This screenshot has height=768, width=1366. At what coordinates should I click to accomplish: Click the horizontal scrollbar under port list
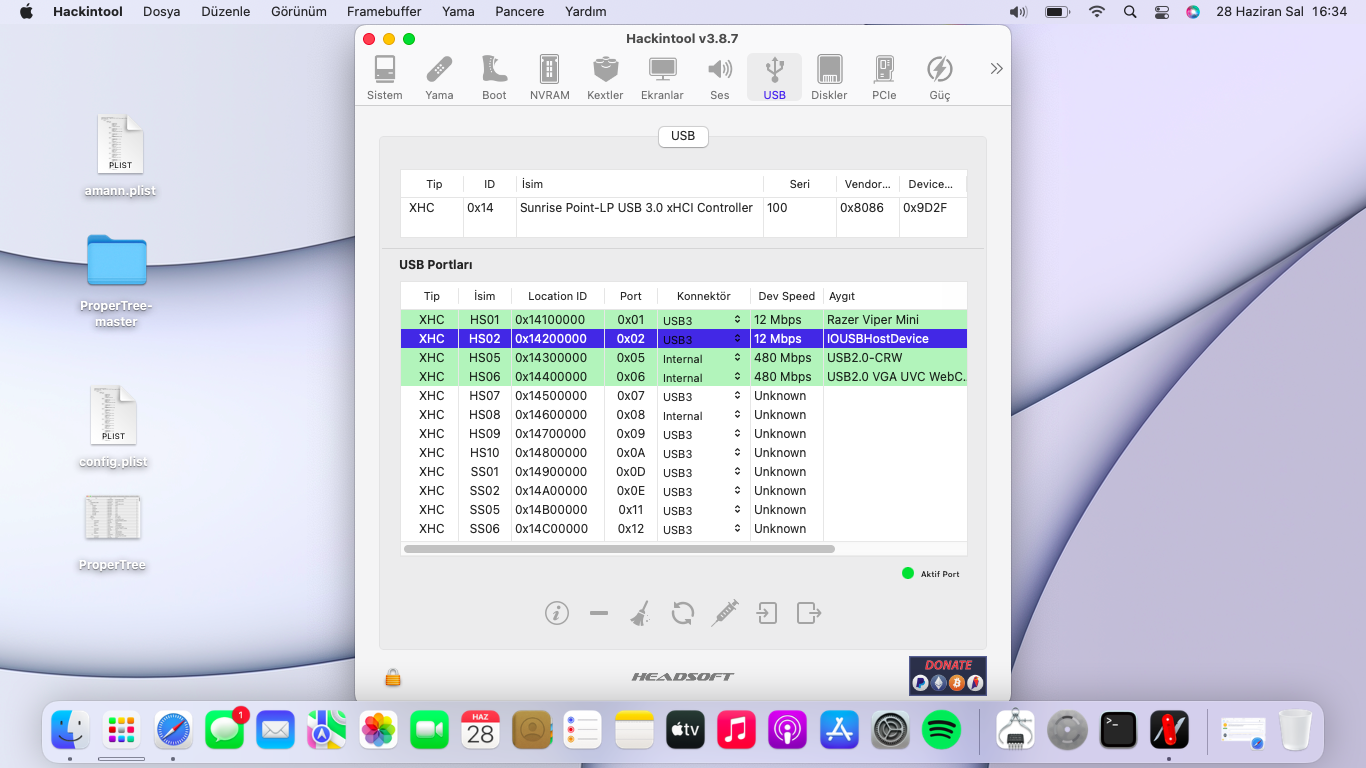(619, 549)
